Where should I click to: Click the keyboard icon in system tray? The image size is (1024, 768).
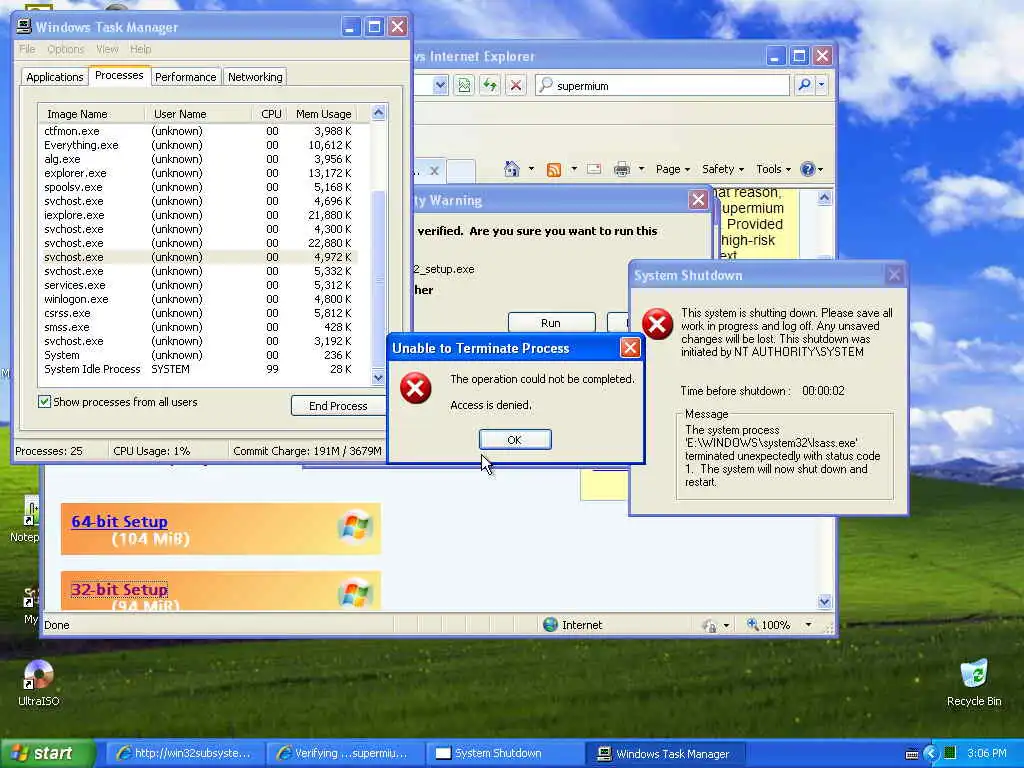(x=912, y=754)
